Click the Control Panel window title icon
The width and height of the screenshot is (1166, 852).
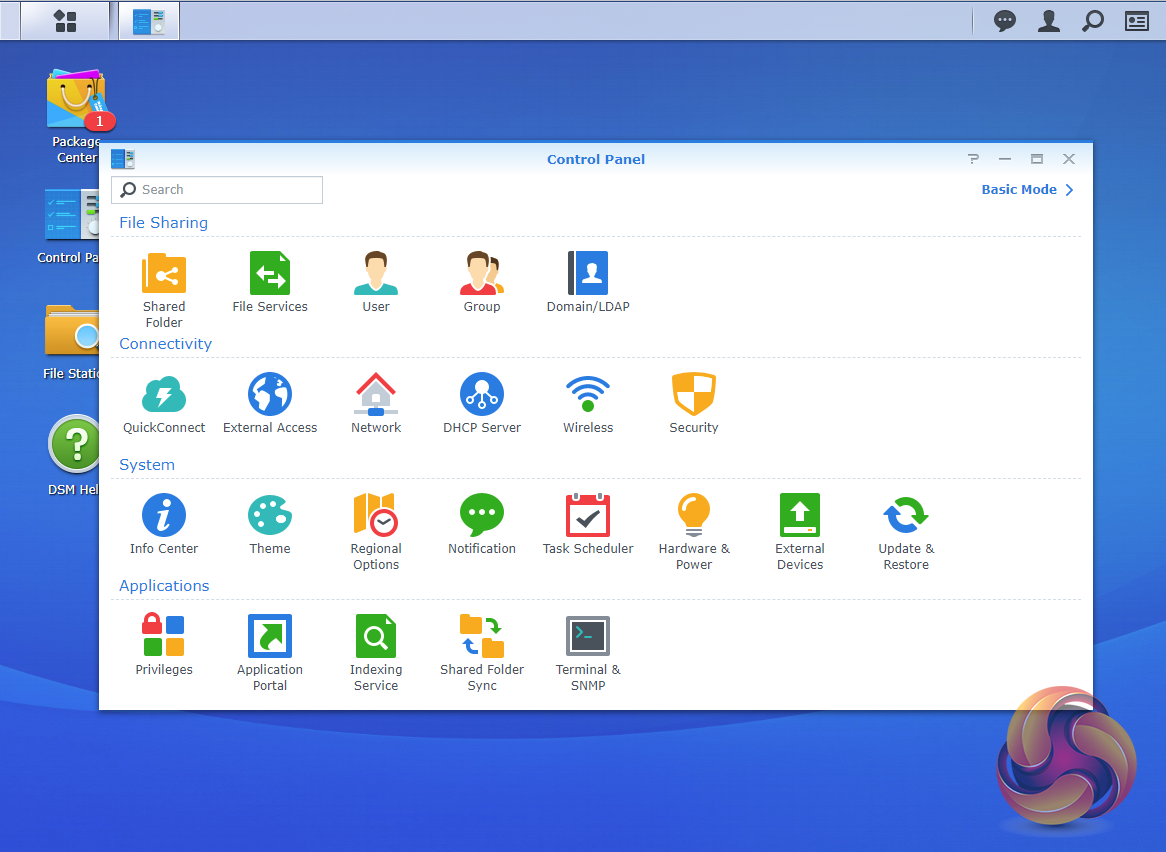coord(123,159)
